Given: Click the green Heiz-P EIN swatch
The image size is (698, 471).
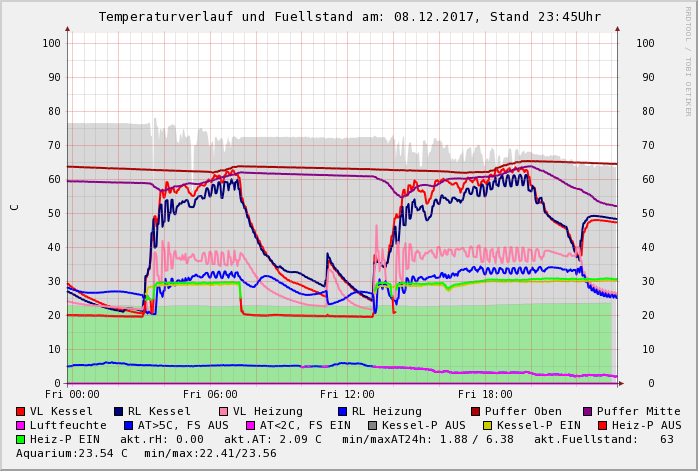Looking at the screenshot, I should pyautogui.click(x=21, y=439).
